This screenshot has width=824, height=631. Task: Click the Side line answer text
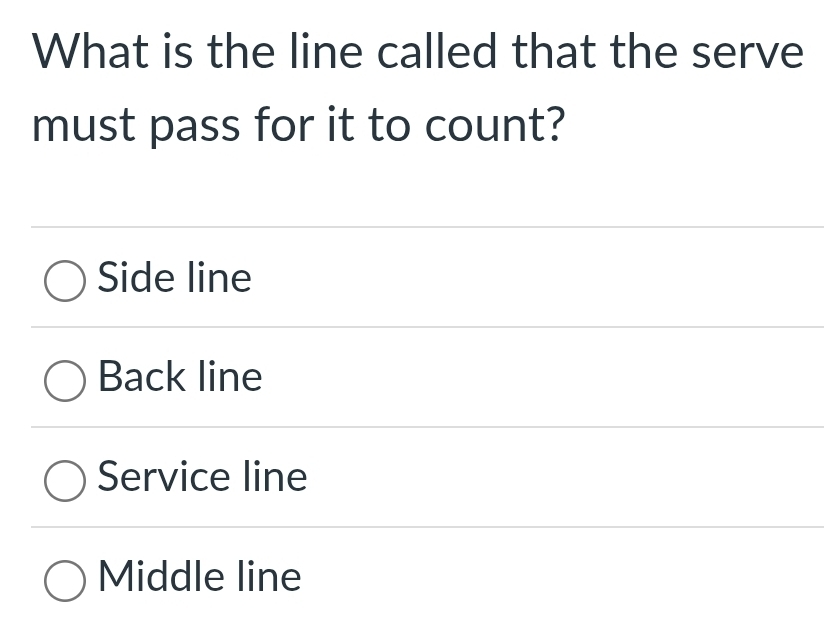pos(174,279)
